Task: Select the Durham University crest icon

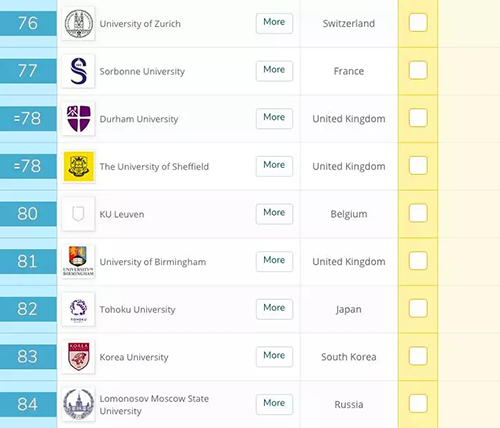Action: pyautogui.click(x=78, y=119)
